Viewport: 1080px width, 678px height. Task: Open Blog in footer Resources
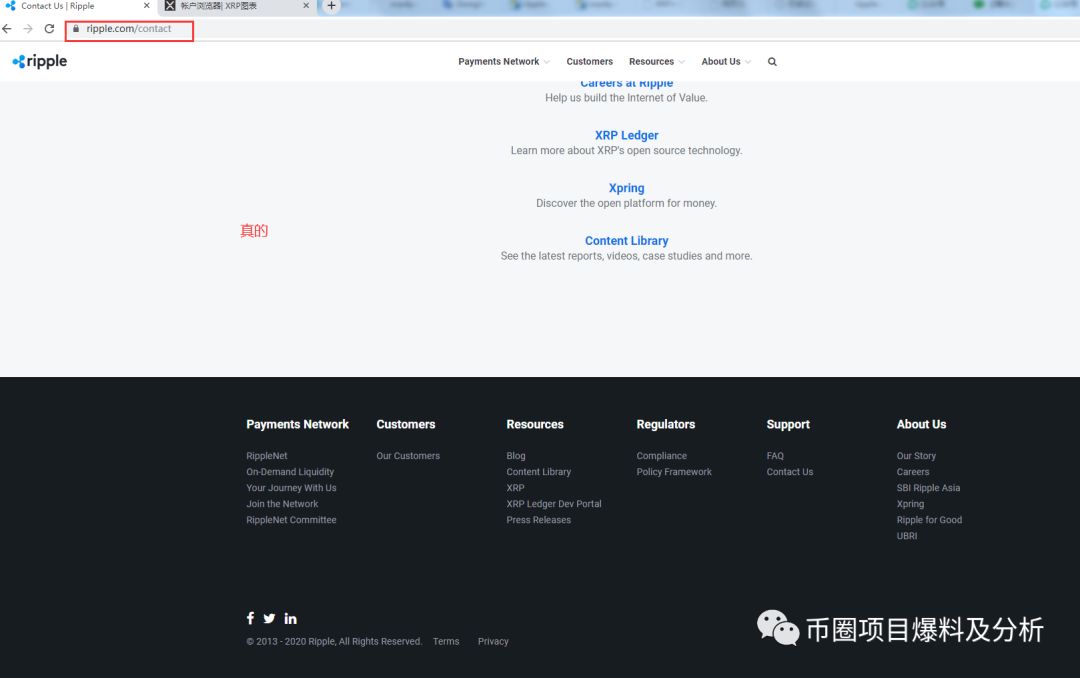(x=516, y=455)
